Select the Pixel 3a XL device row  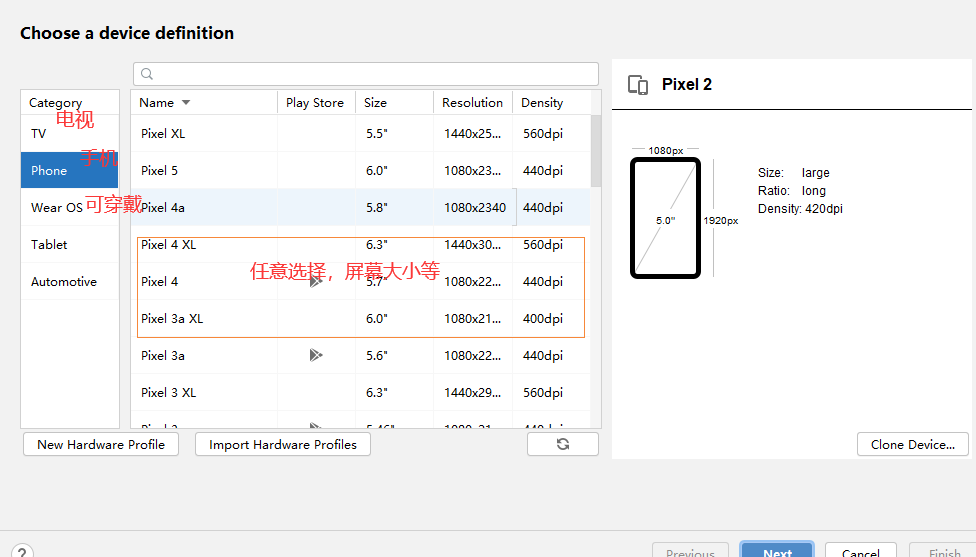pos(360,319)
